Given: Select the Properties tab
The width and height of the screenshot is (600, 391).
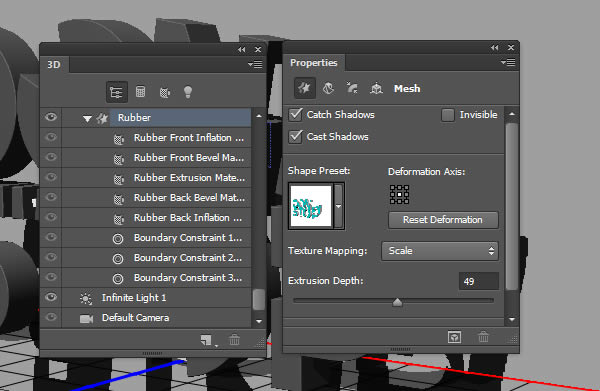Looking at the screenshot, I should (313, 63).
